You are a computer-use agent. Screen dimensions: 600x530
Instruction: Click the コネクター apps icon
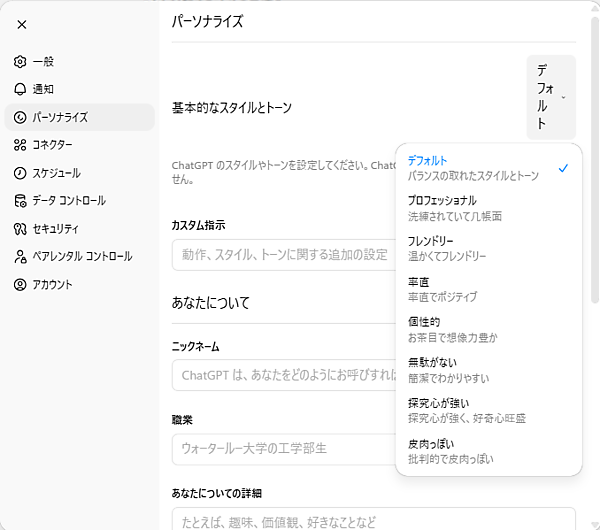[x=20, y=145]
